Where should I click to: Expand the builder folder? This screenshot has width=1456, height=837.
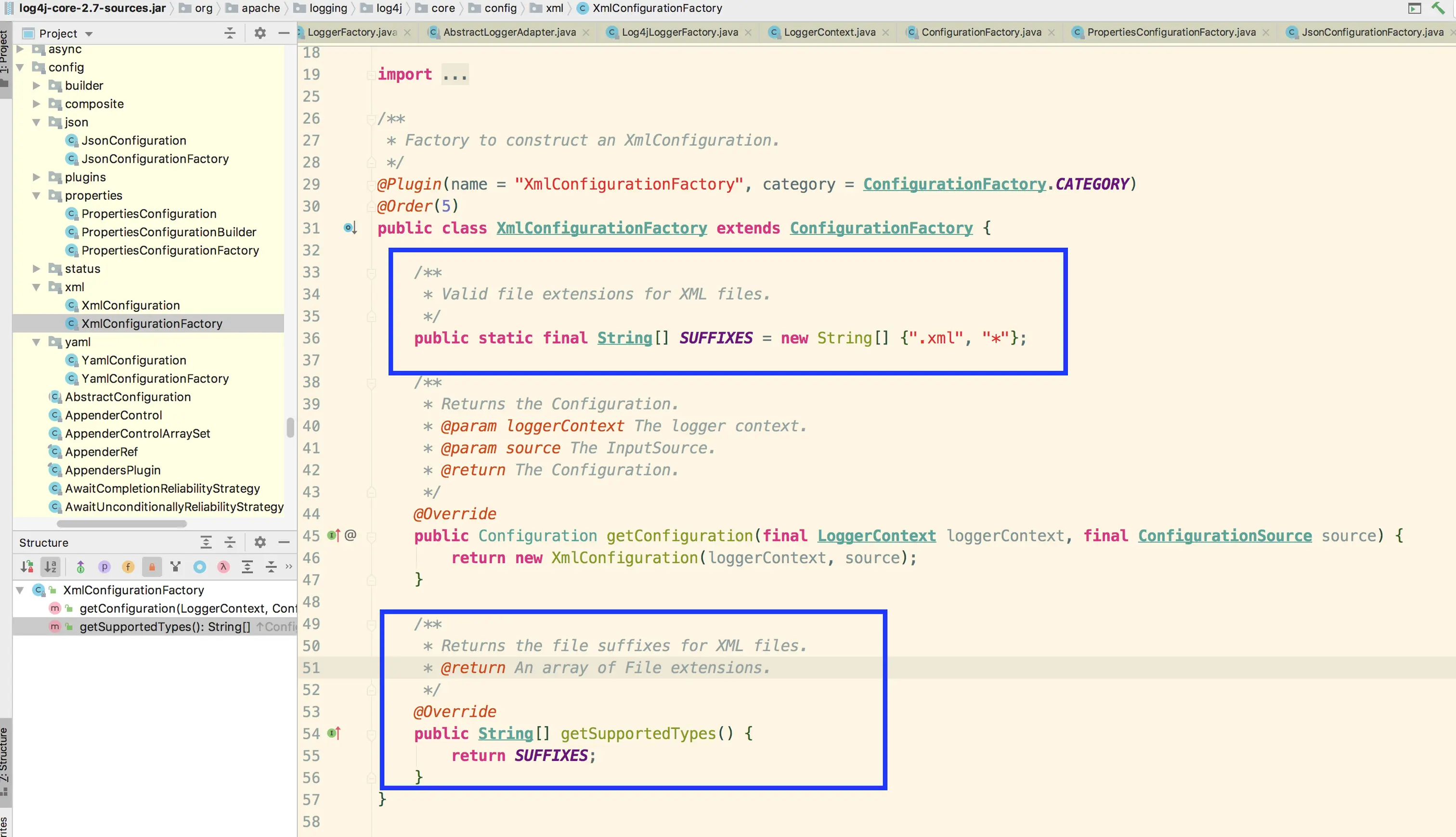[x=36, y=86]
